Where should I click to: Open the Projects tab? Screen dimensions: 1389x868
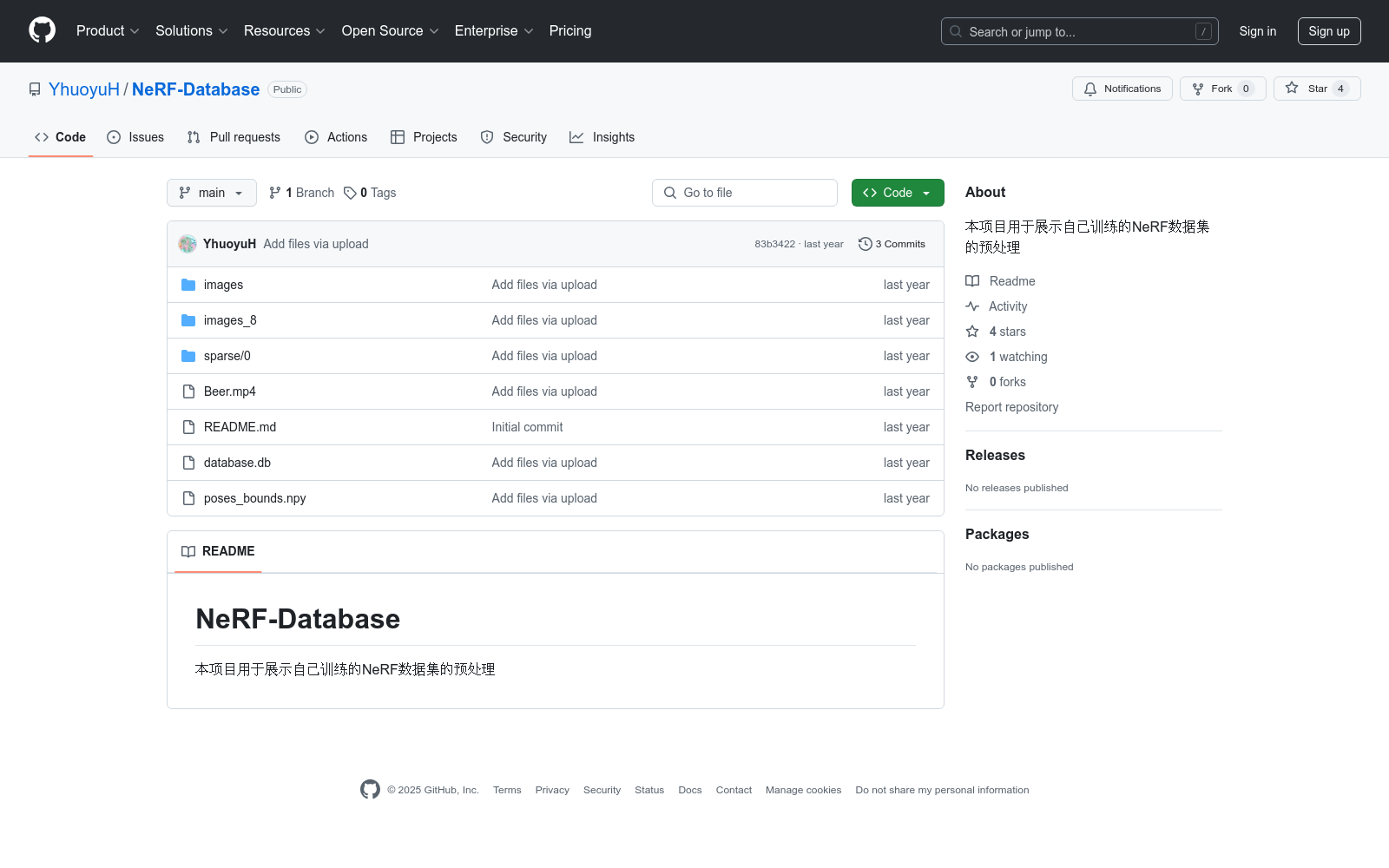pyautogui.click(x=424, y=137)
